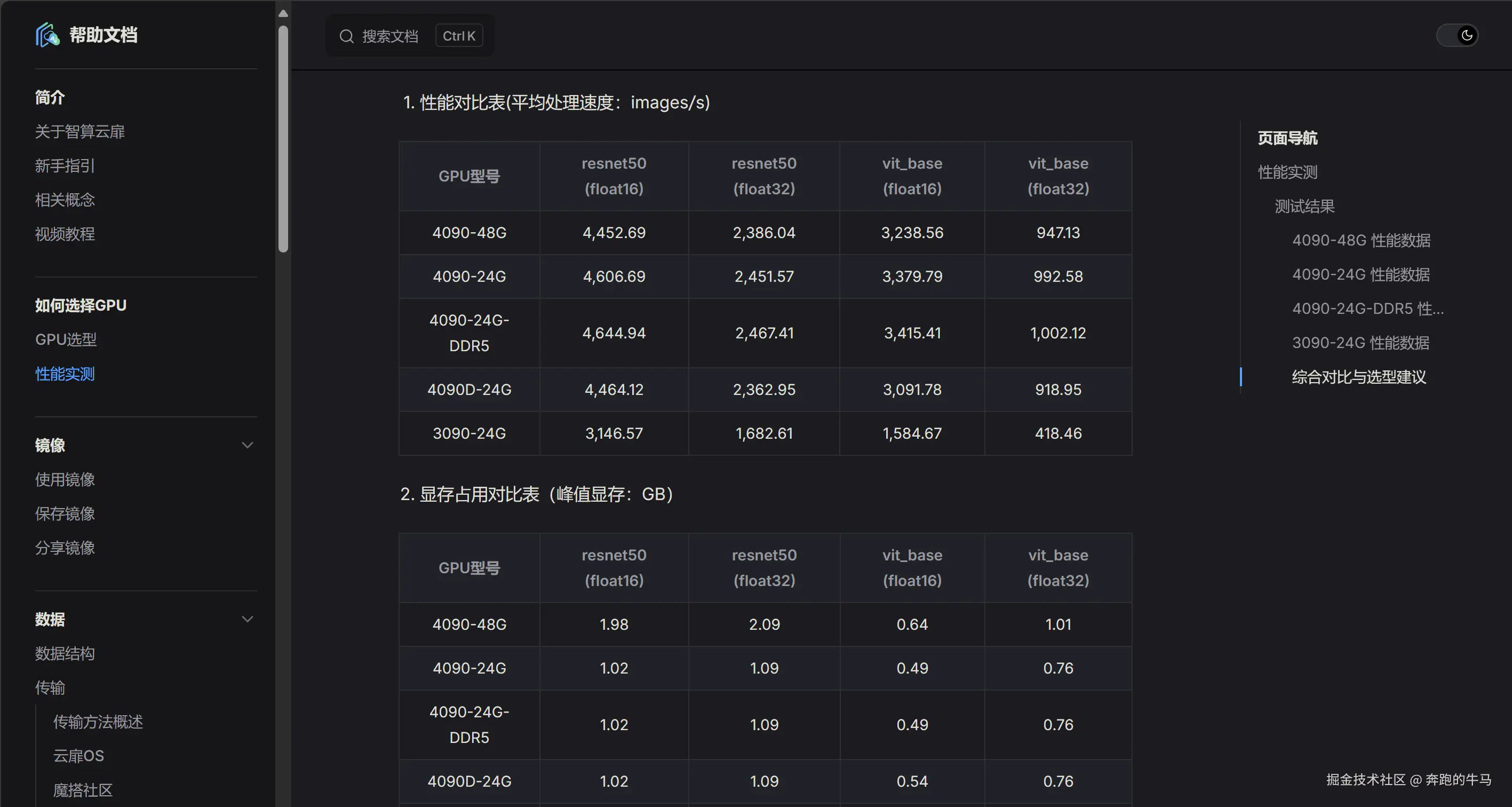Click the help docs logo icon
Viewport: 1512px width, 807px height.
47,35
